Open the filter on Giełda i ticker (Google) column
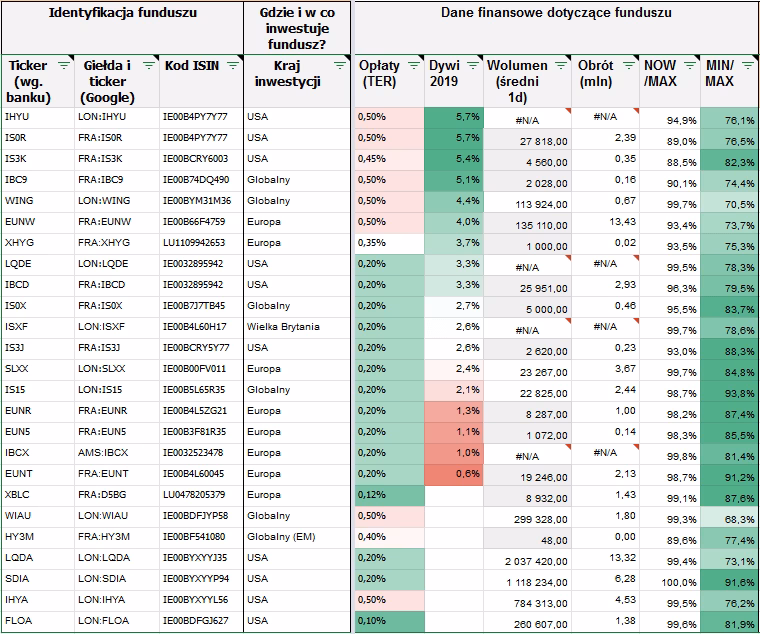 click(x=147, y=65)
